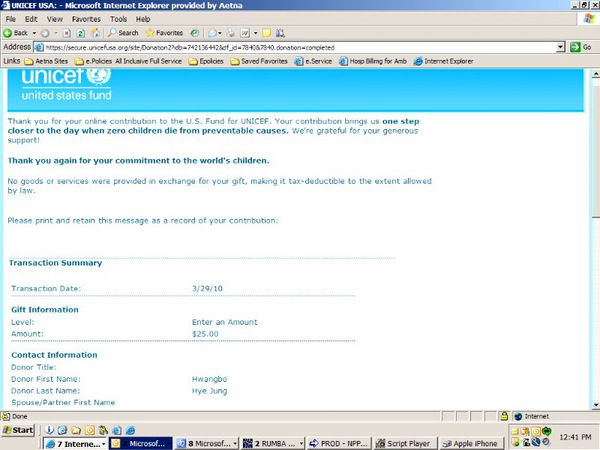Image resolution: width=600 pixels, height=450 pixels.
Task: Switch to the Script Player taskbar button
Action: [x=405, y=443]
